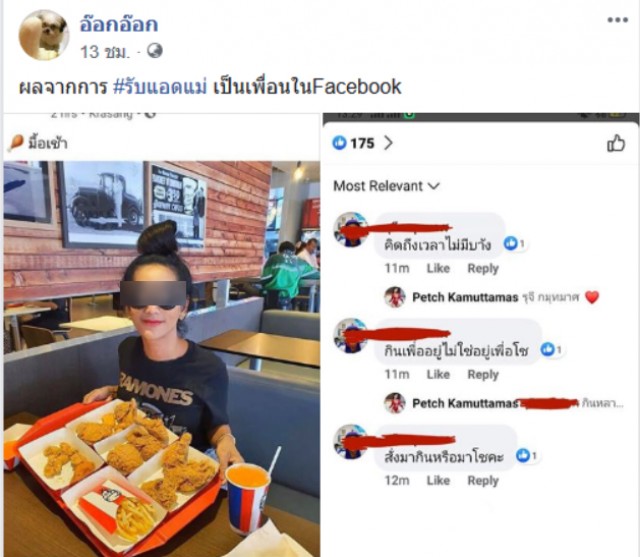Click the 13 ชม. post timestamp
Viewport: 640px width, 557px height.
(105, 51)
